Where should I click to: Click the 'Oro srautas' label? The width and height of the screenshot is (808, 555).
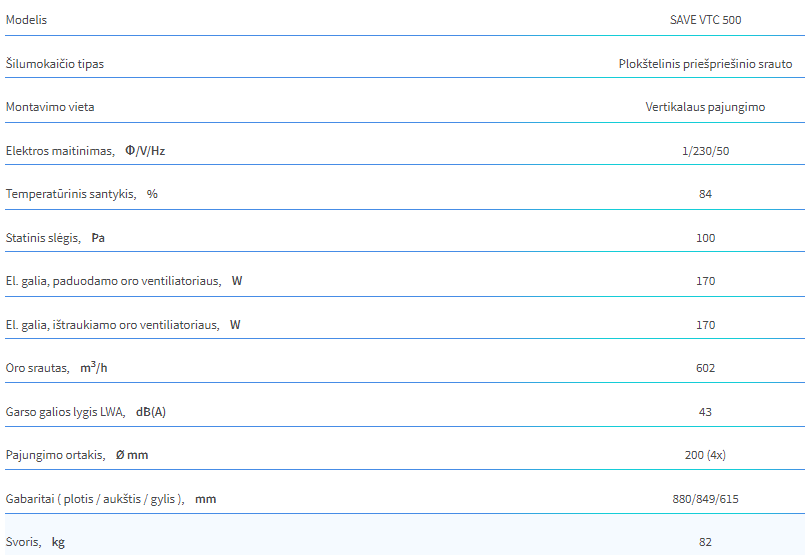pyautogui.click(x=38, y=368)
